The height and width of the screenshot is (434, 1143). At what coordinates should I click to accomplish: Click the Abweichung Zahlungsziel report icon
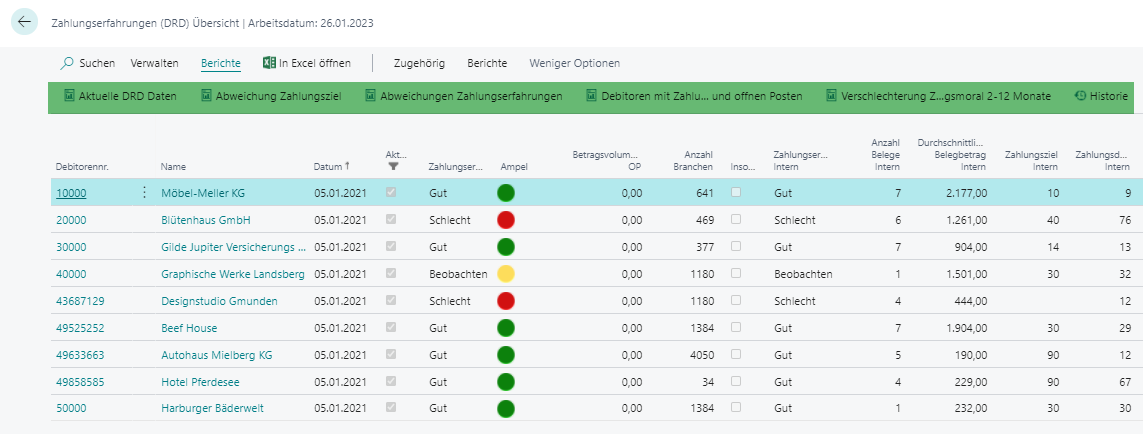click(207, 96)
